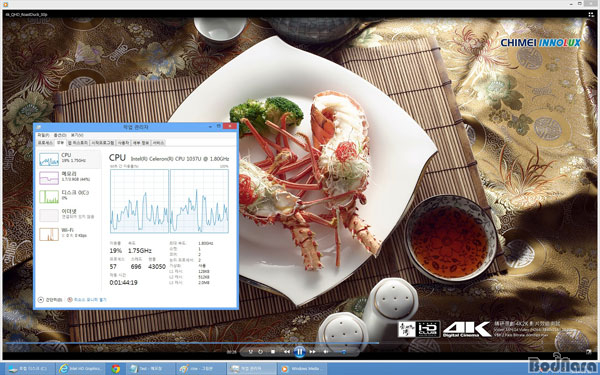Select the CPU performance graph thumbnail
The width and height of the screenshot is (600, 375).
click(49, 159)
